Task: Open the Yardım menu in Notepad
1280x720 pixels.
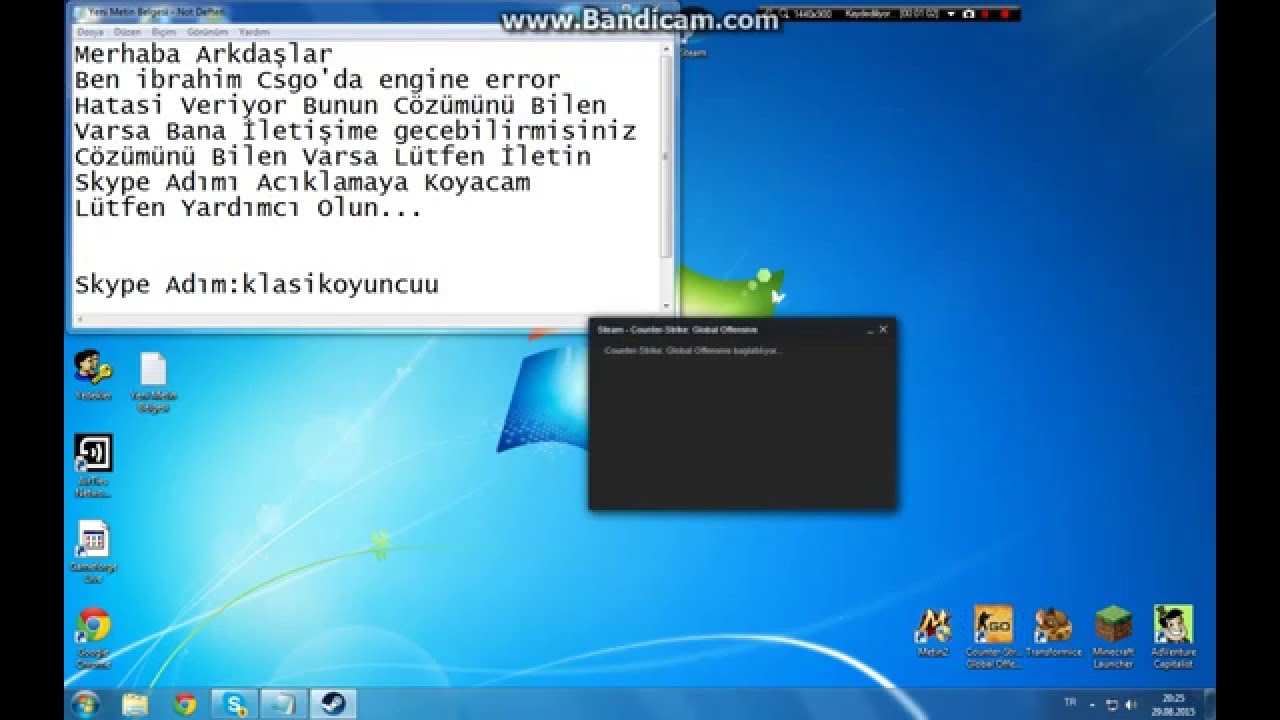Action: click(x=254, y=32)
